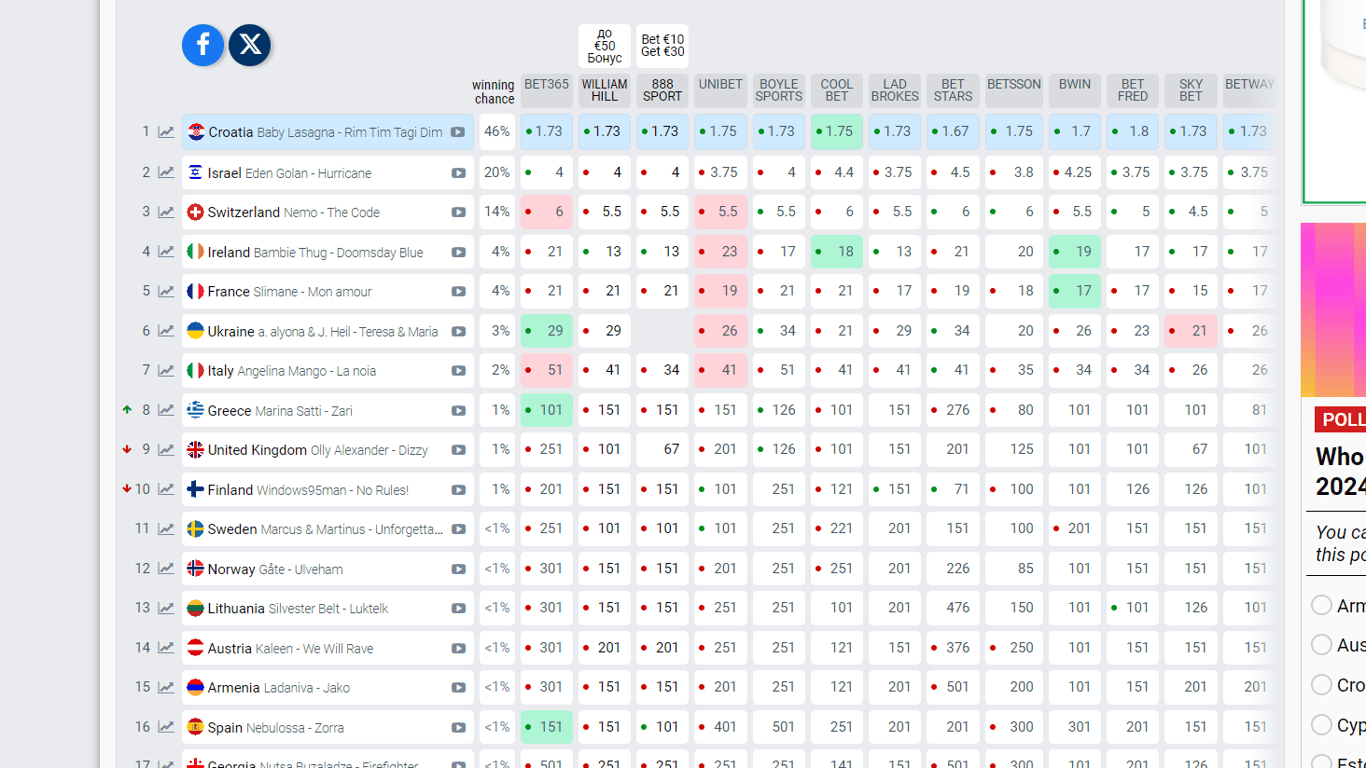Viewport: 1366px width, 768px height.
Task: Click the William Hill €50 bonus offer
Action: (604, 46)
